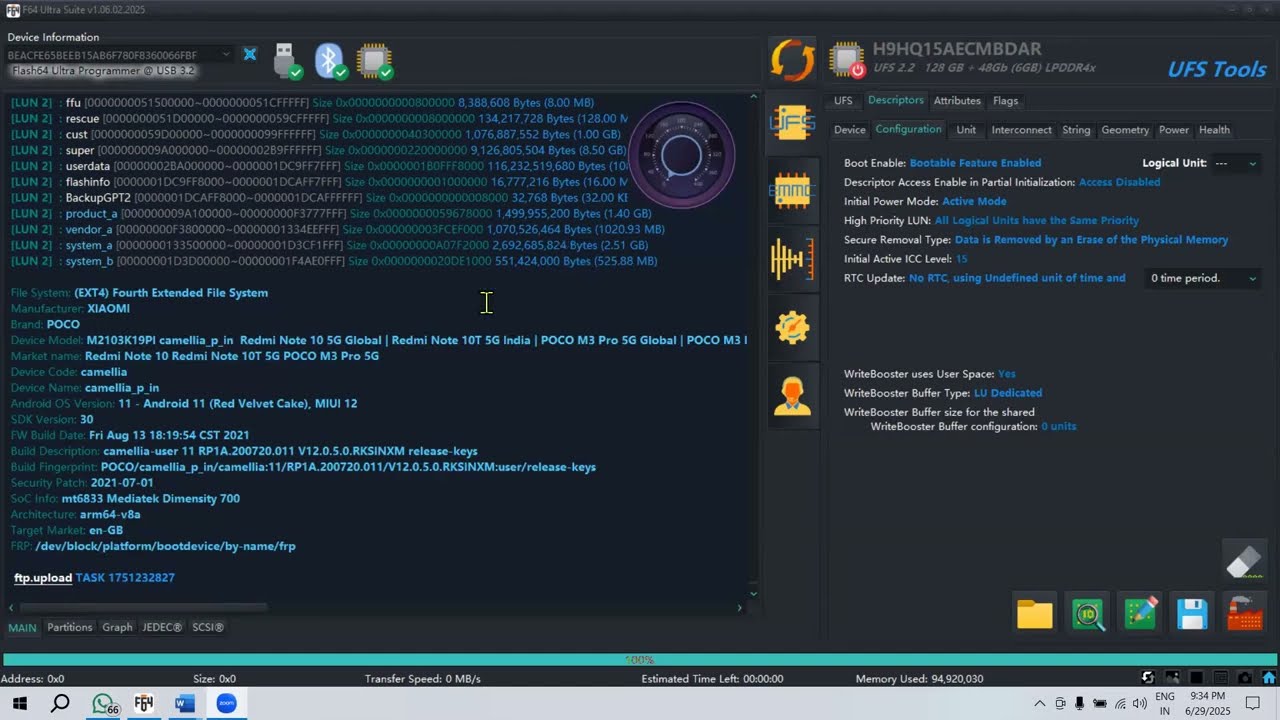The height and width of the screenshot is (720, 1280).
Task: Open WhatsApp in the taskbar
Action: click(103, 703)
